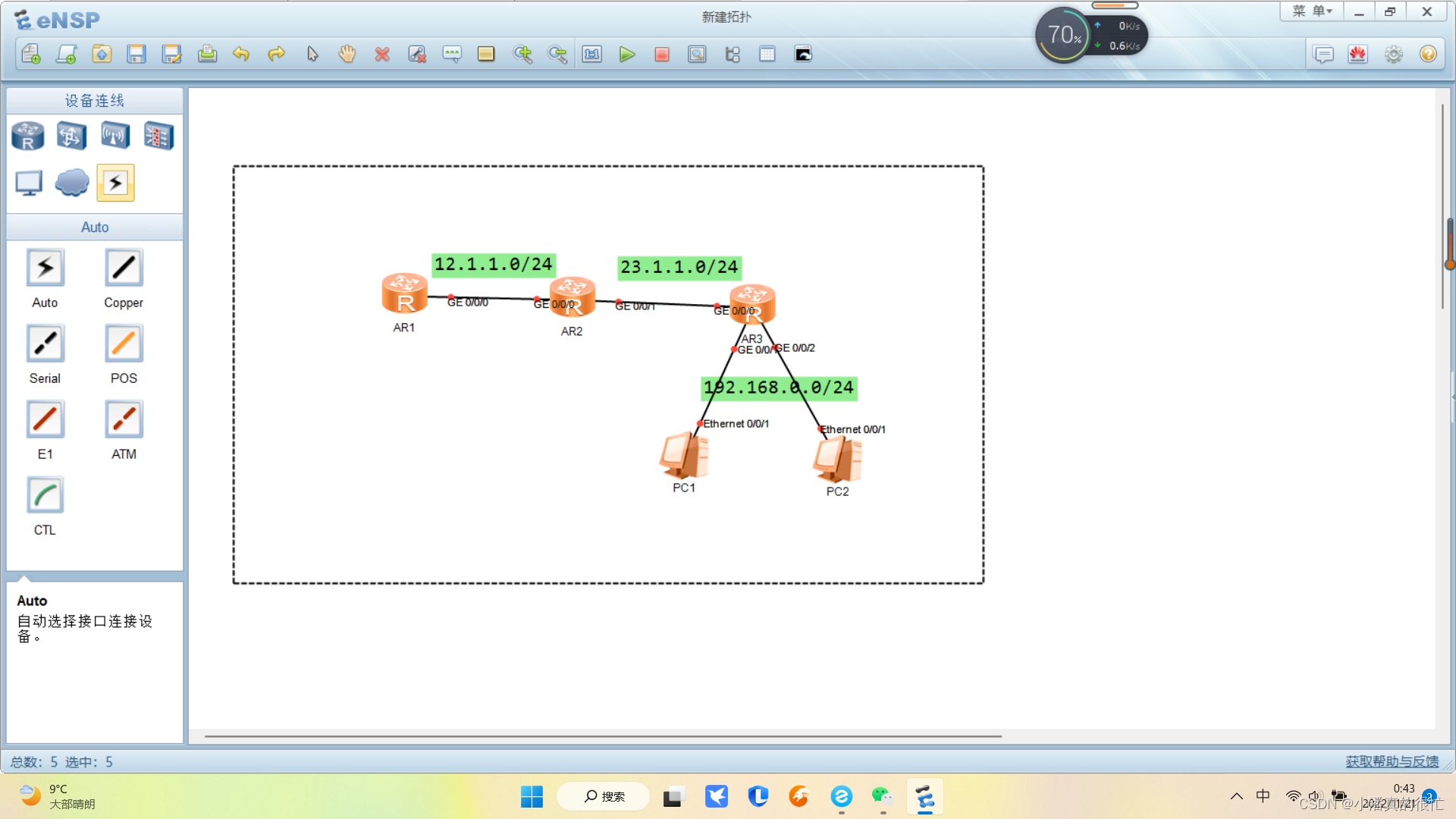Stop devices with red stop button
1456x819 pixels.
click(x=662, y=54)
